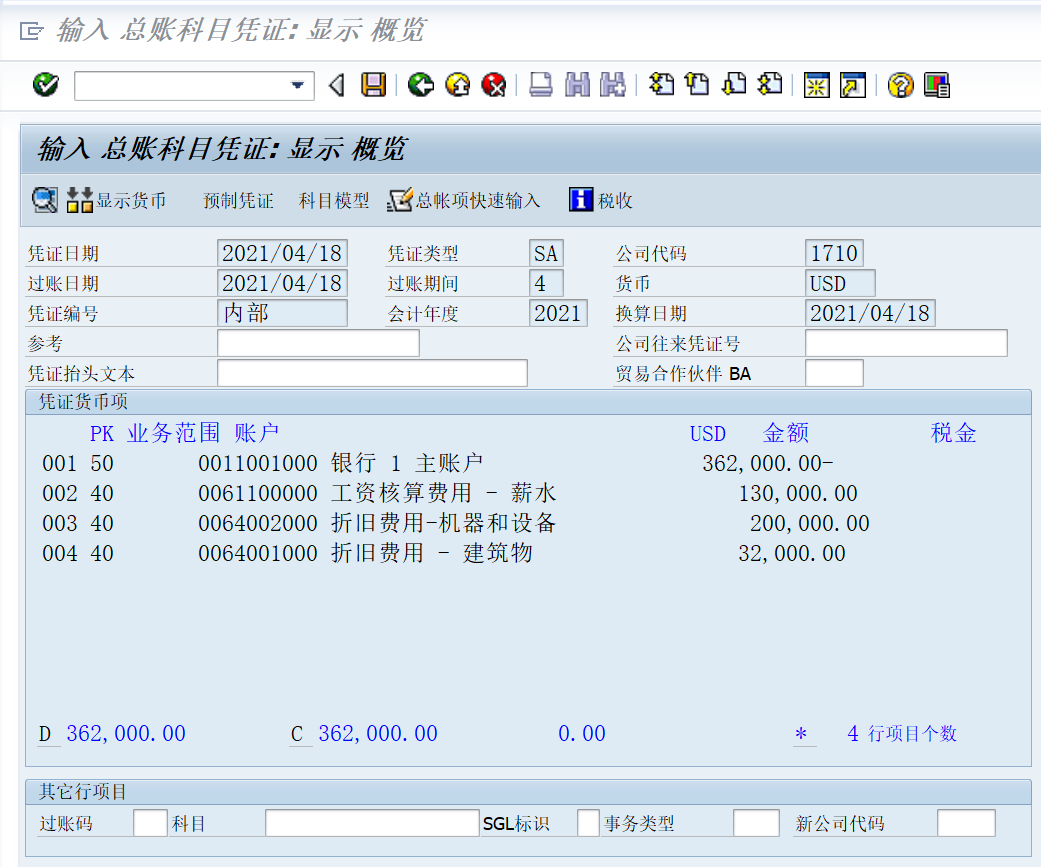
Task: Print using the printer icon
Action: coord(541,85)
